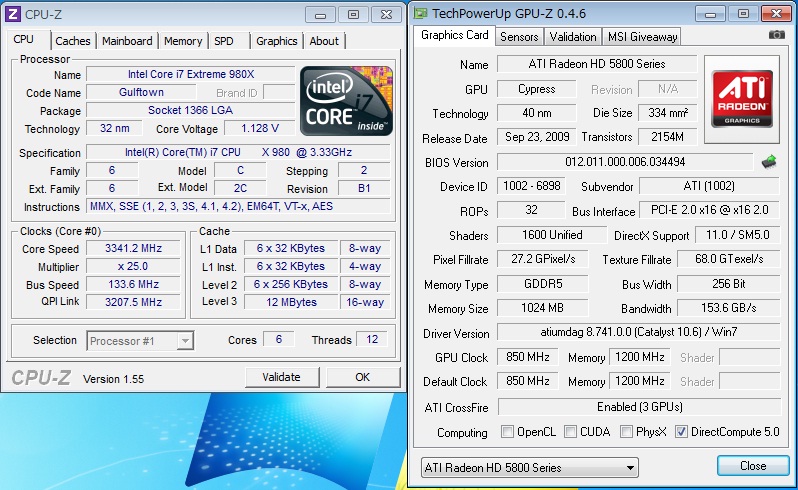Maximize the GPU-Z window
This screenshot has height=490, width=798.
coord(743,14)
